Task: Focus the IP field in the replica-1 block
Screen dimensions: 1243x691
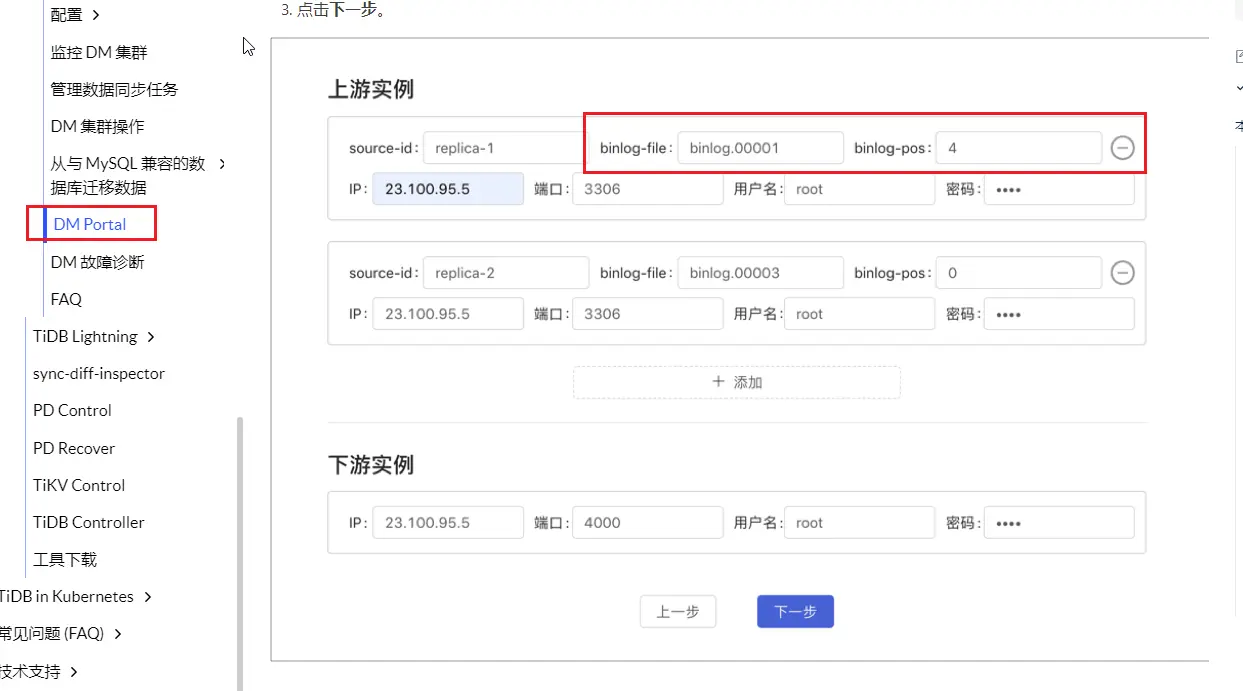Action: 448,189
